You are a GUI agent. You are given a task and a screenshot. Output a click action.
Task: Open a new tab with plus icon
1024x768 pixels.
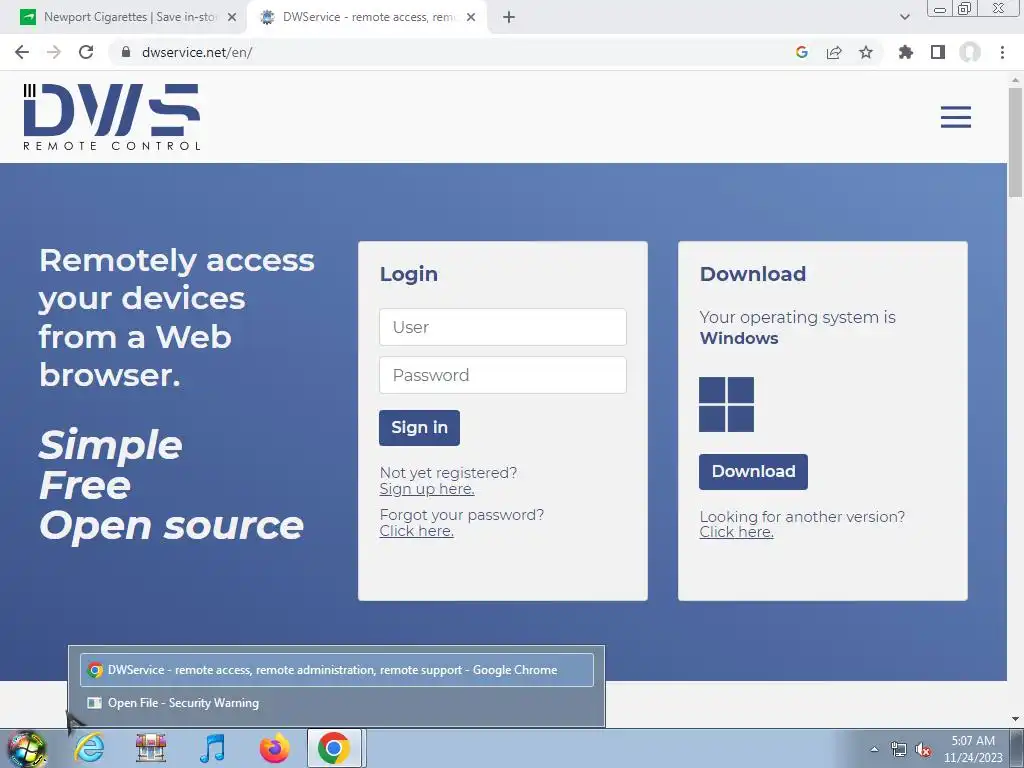click(x=509, y=17)
